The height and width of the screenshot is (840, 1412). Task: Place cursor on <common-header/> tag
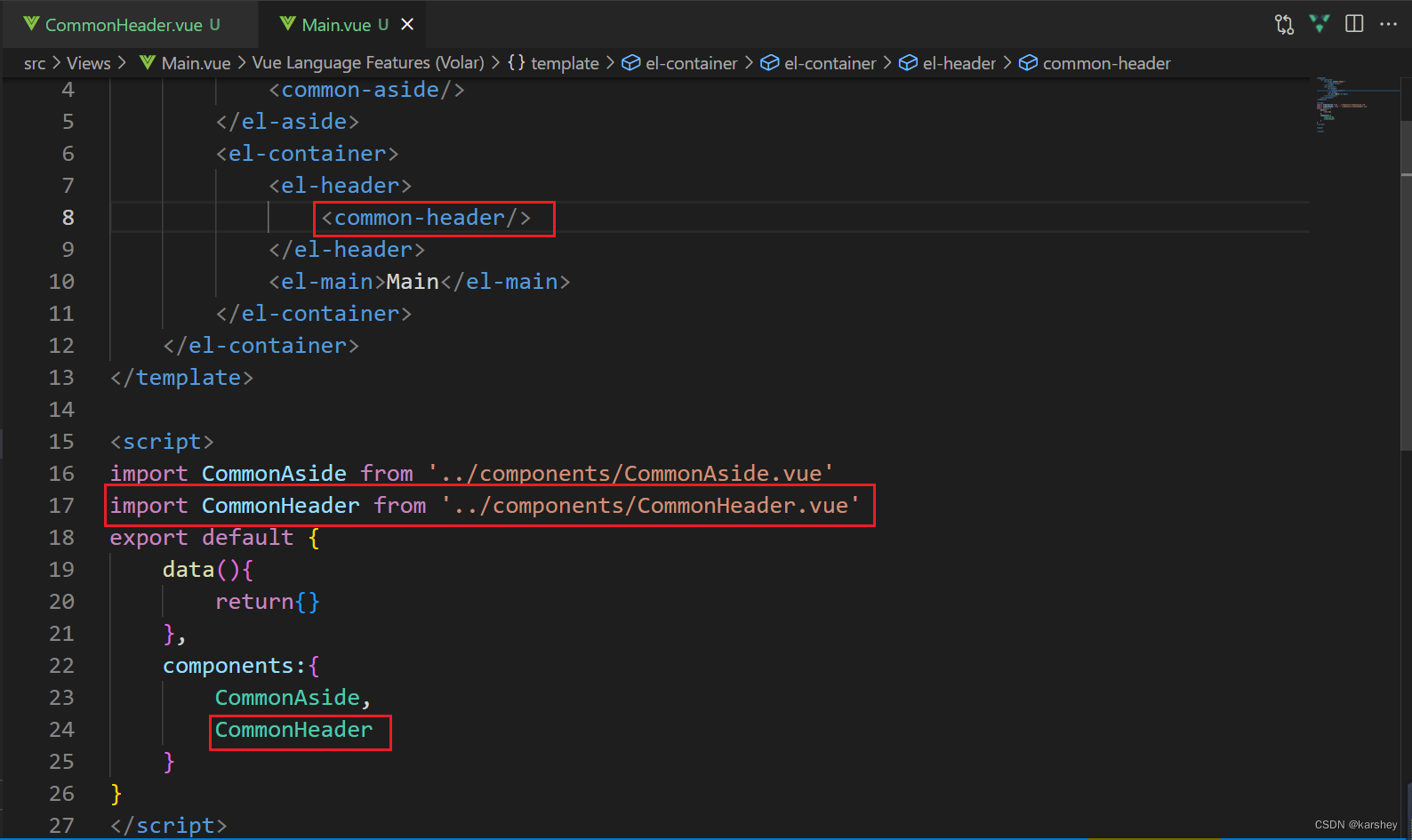426,218
